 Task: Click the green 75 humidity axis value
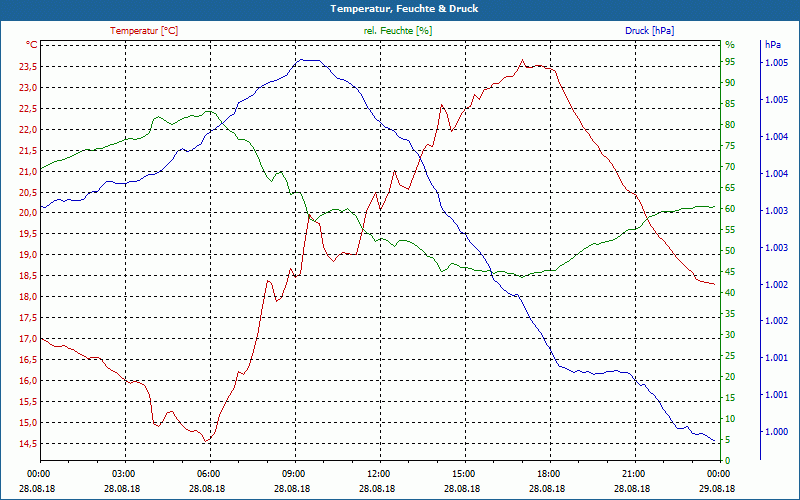pos(730,146)
